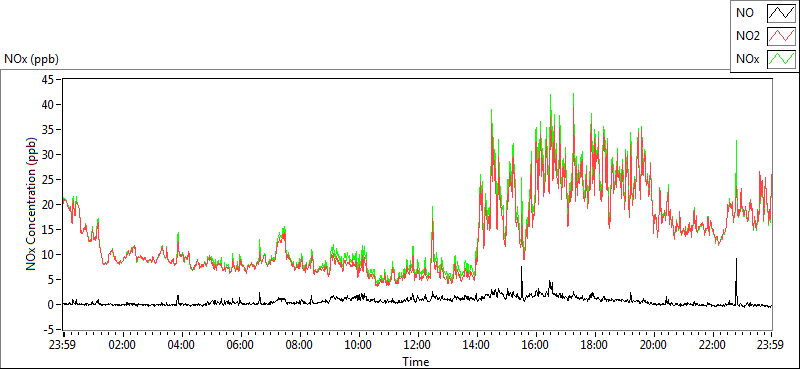Image resolution: width=800 pixels, height=369 pixels.
Task: Click the NO2 red line legend icon
Action: (x=781, y=36)
